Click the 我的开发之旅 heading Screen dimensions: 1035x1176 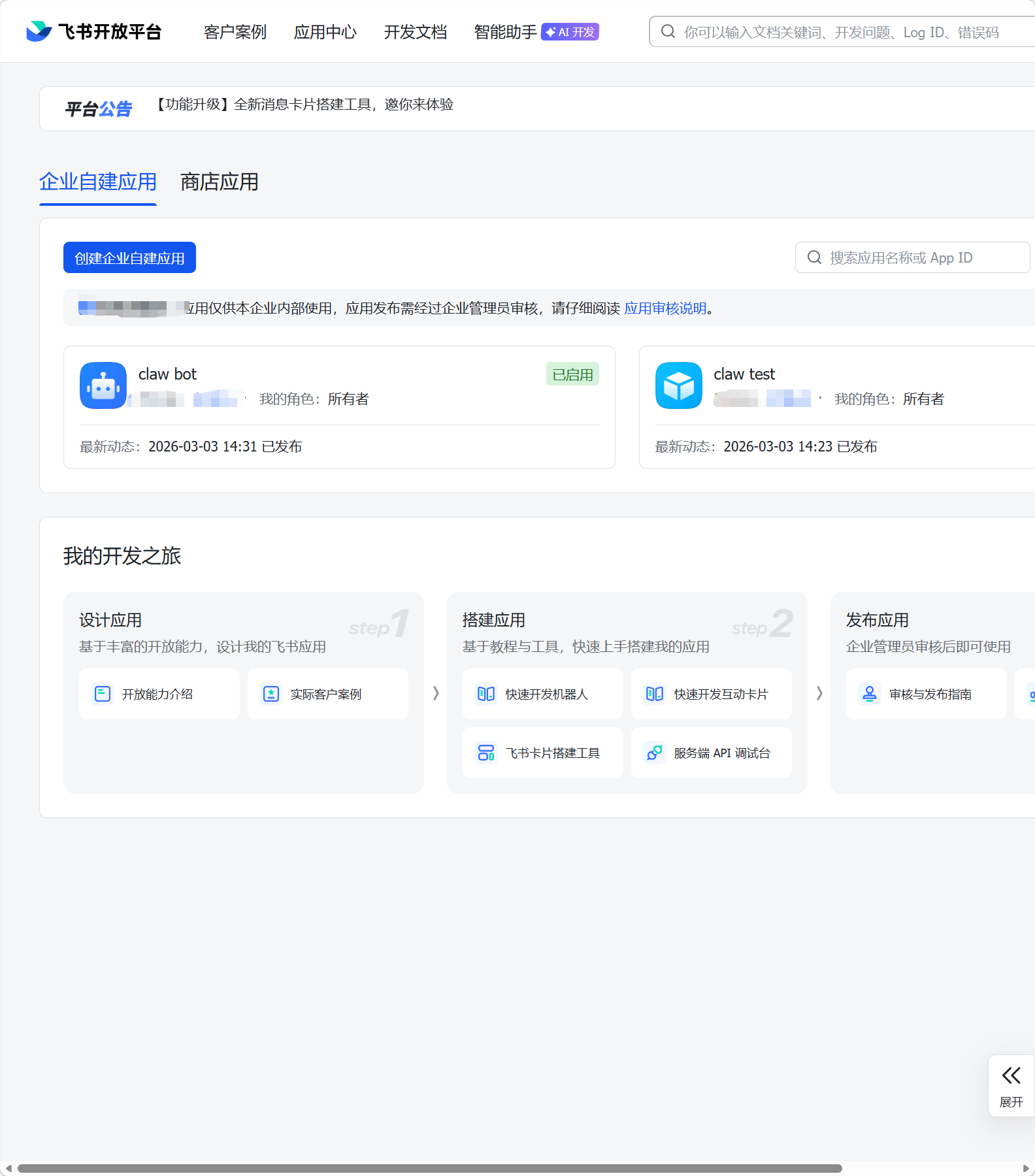[122, 556]
